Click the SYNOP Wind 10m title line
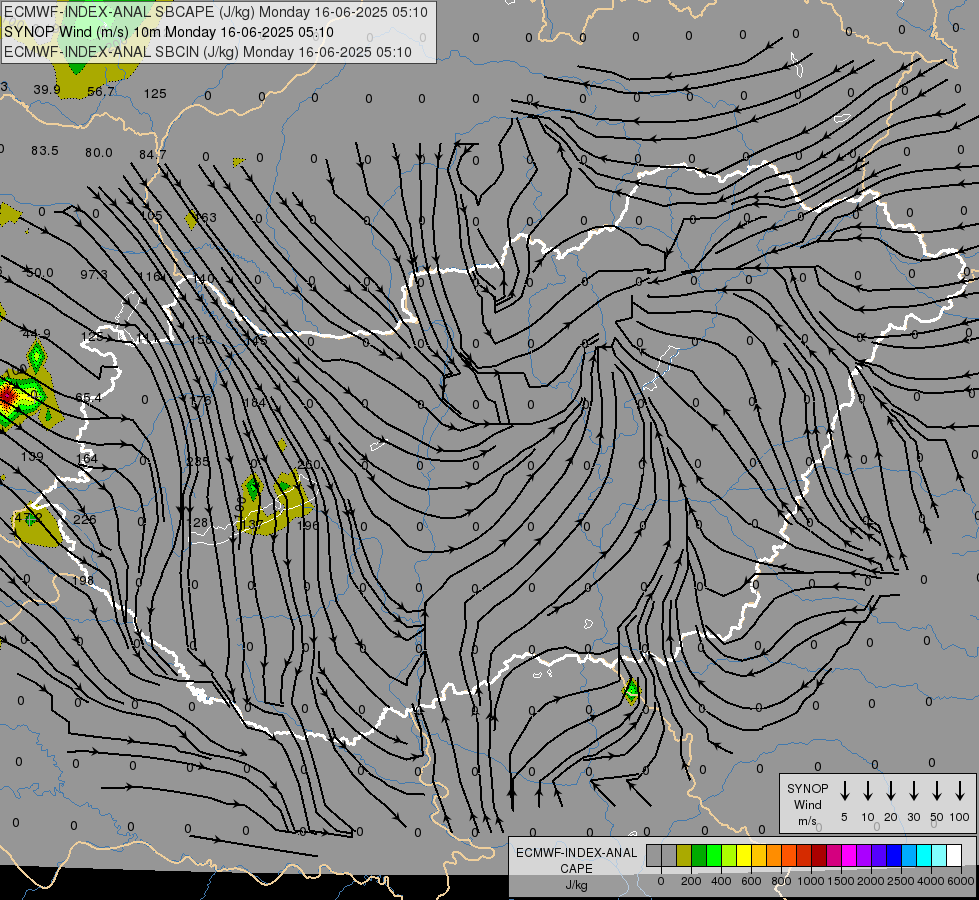Viewport: 979px width, 900px height. pos(169,32)
